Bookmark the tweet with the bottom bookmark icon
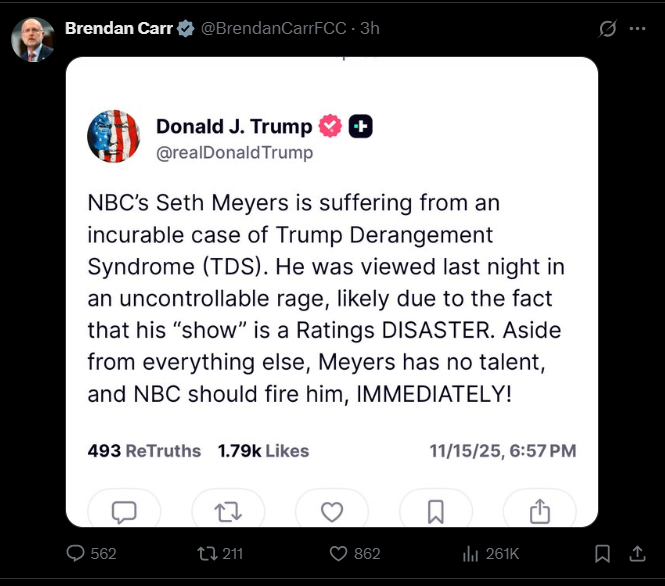 coord(602,553)
